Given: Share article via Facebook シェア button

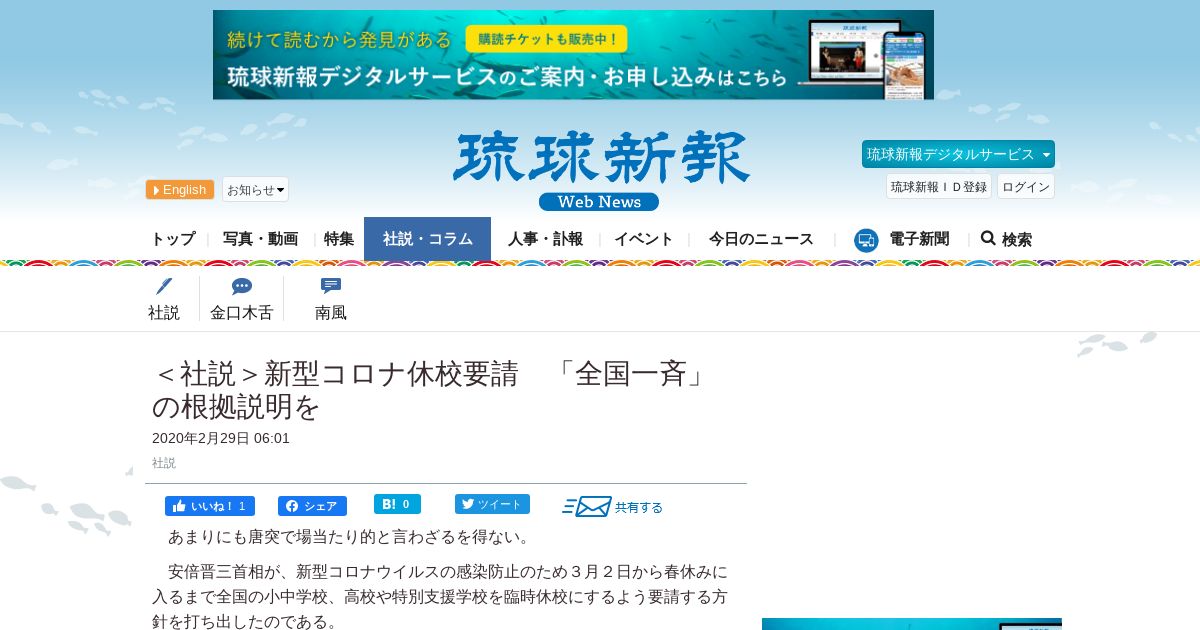Looking at the screenshot, I should 312,506.
